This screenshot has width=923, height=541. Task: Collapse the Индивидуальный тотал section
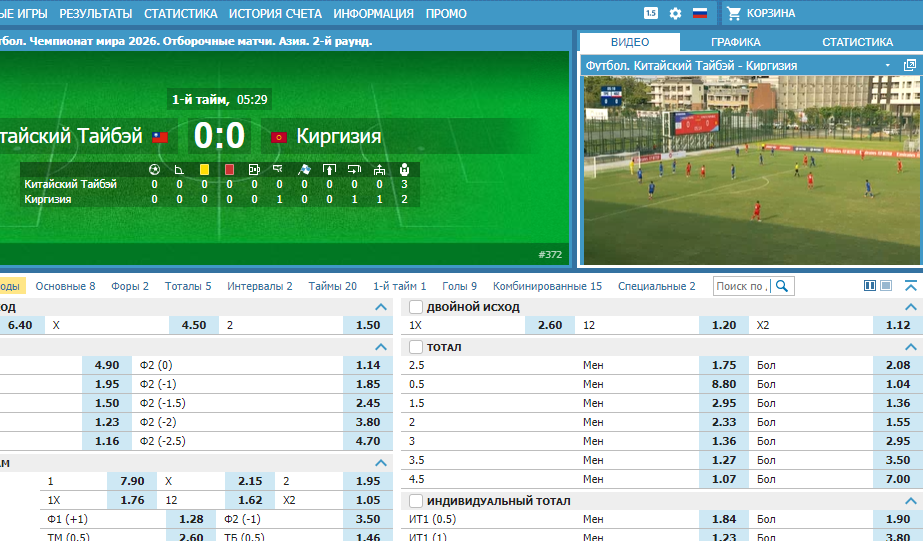pyautogui.click(x=911, y=501)
